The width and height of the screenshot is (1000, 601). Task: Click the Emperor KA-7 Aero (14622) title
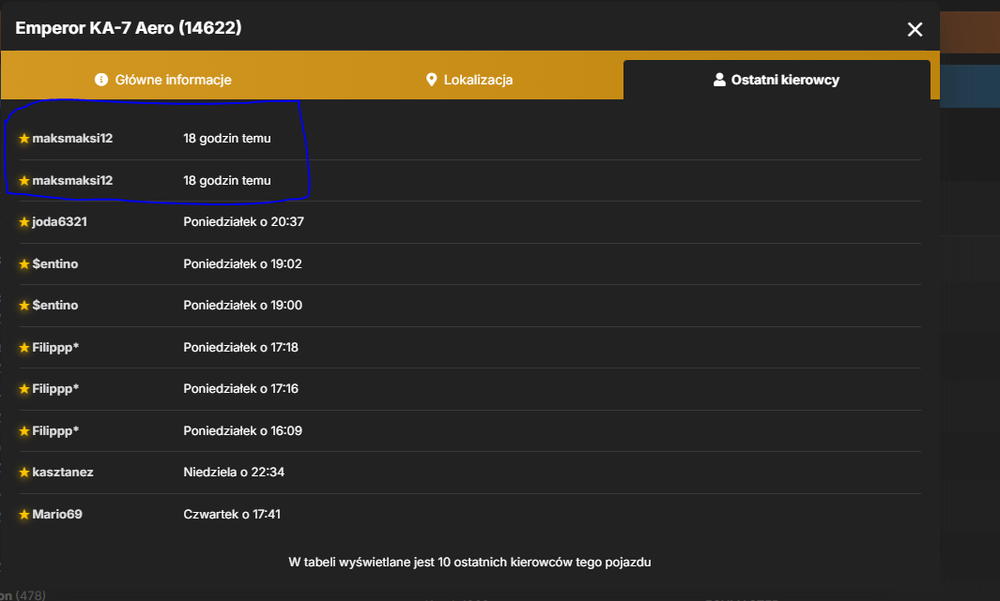tap(128, 28)
